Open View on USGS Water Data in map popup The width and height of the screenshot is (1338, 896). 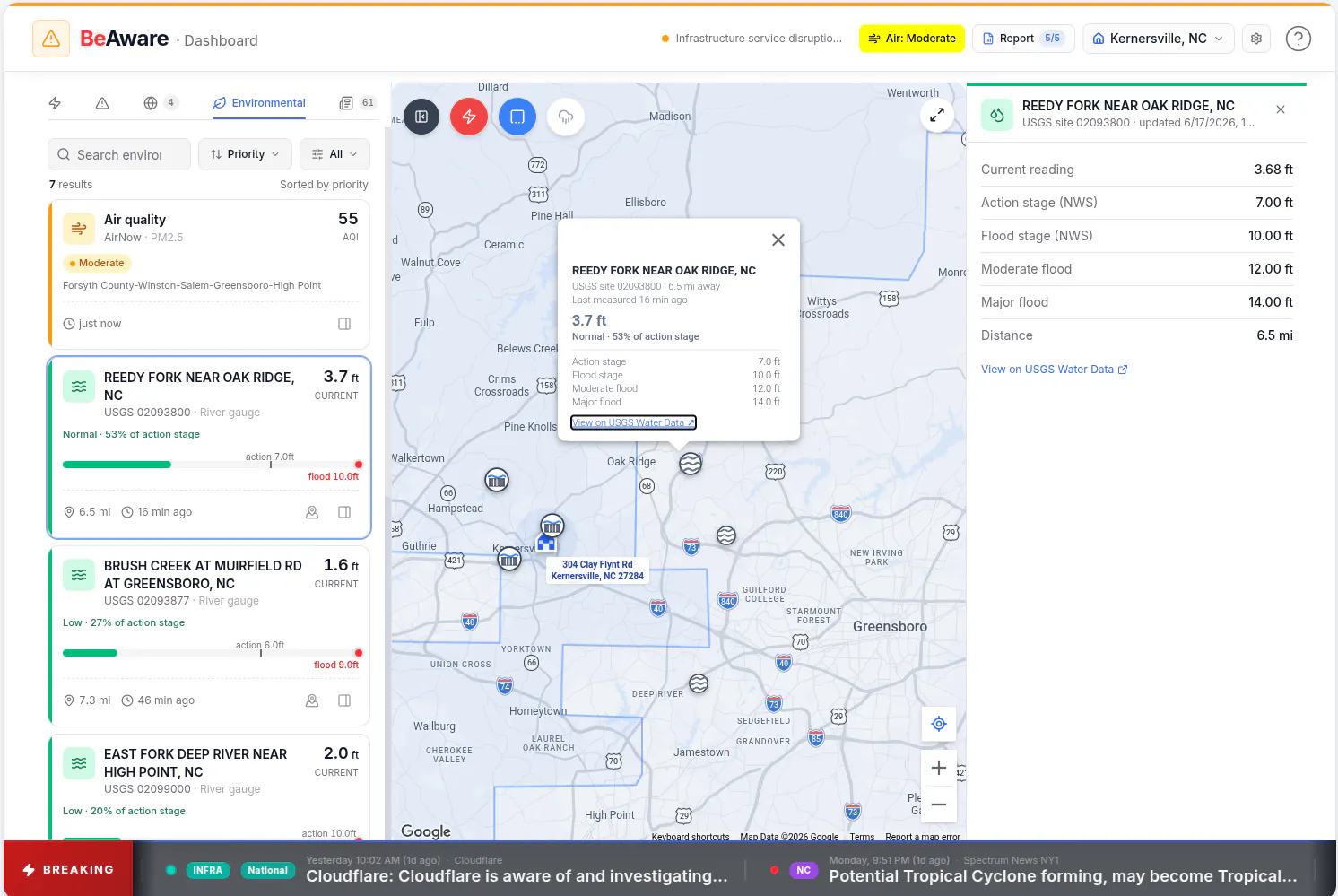click(633, 422)
